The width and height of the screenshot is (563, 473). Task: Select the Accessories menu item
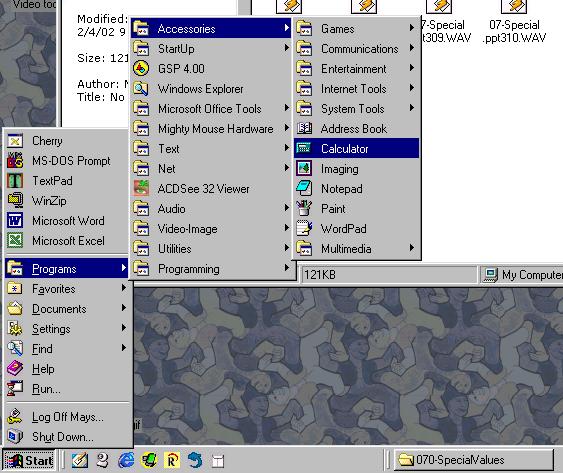(211, 28)
